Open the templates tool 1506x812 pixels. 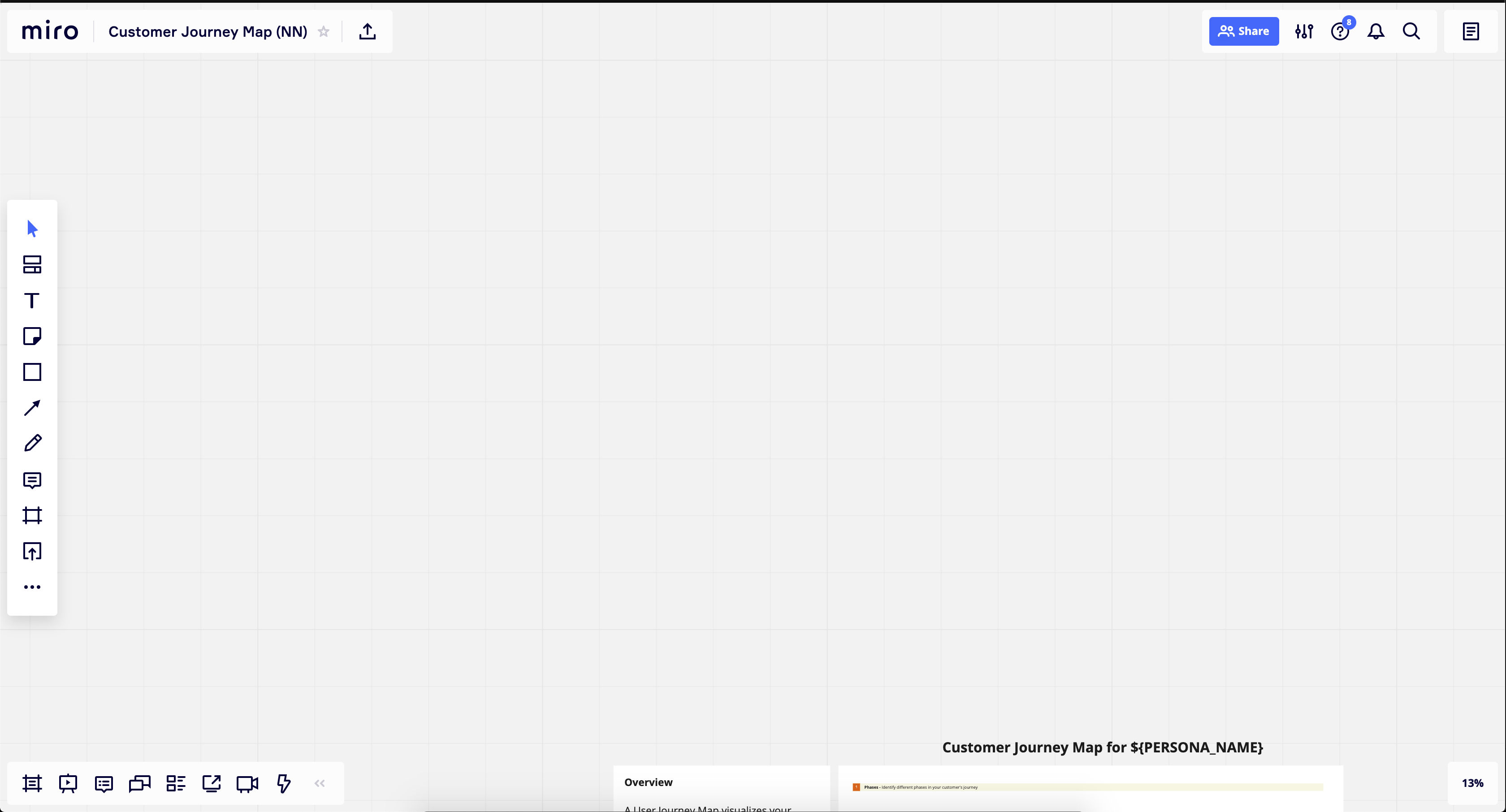click(x=32, y=264)
